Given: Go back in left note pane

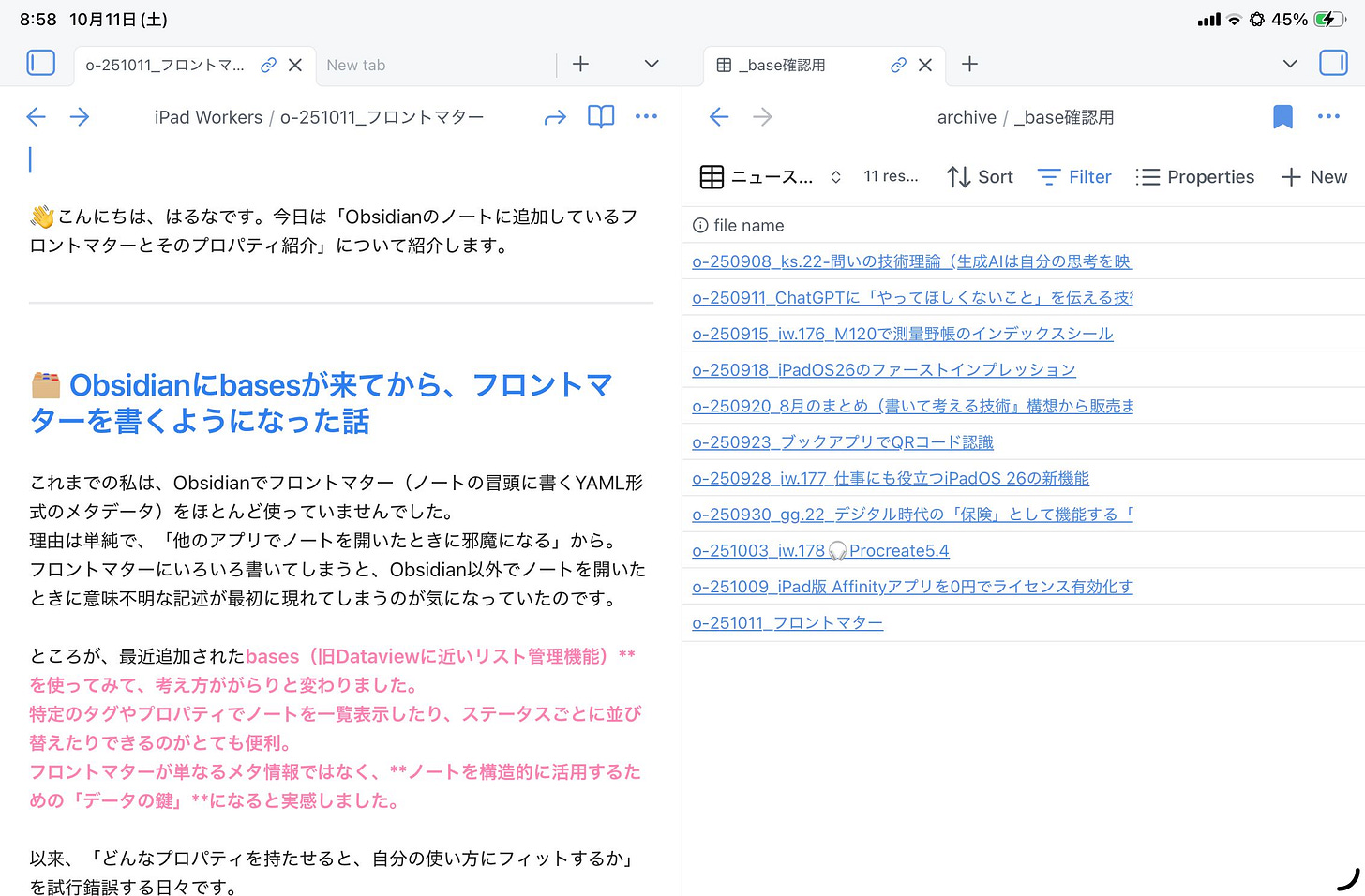Looking at the screenshot, I should coord(37,117).
